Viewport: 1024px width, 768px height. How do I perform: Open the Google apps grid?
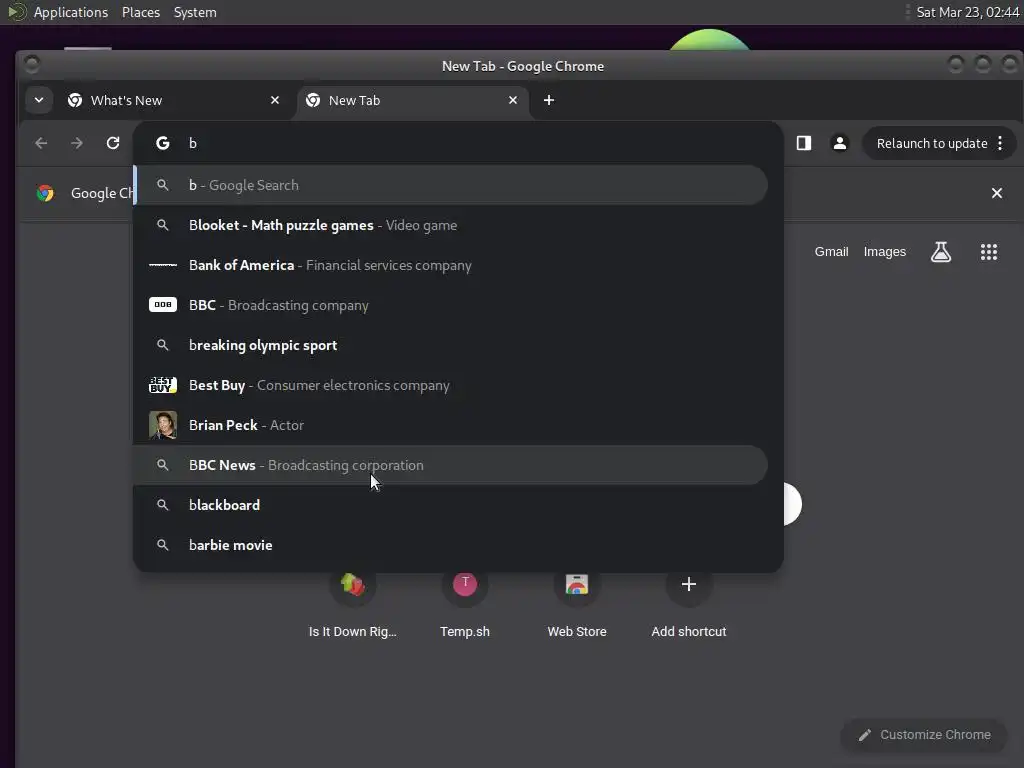pos(989,251)
